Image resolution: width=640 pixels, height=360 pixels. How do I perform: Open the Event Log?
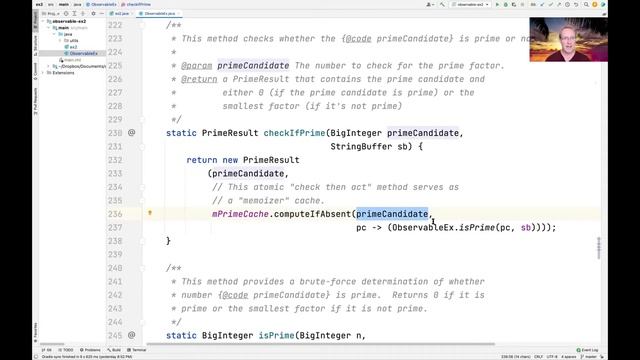[588, 350]
